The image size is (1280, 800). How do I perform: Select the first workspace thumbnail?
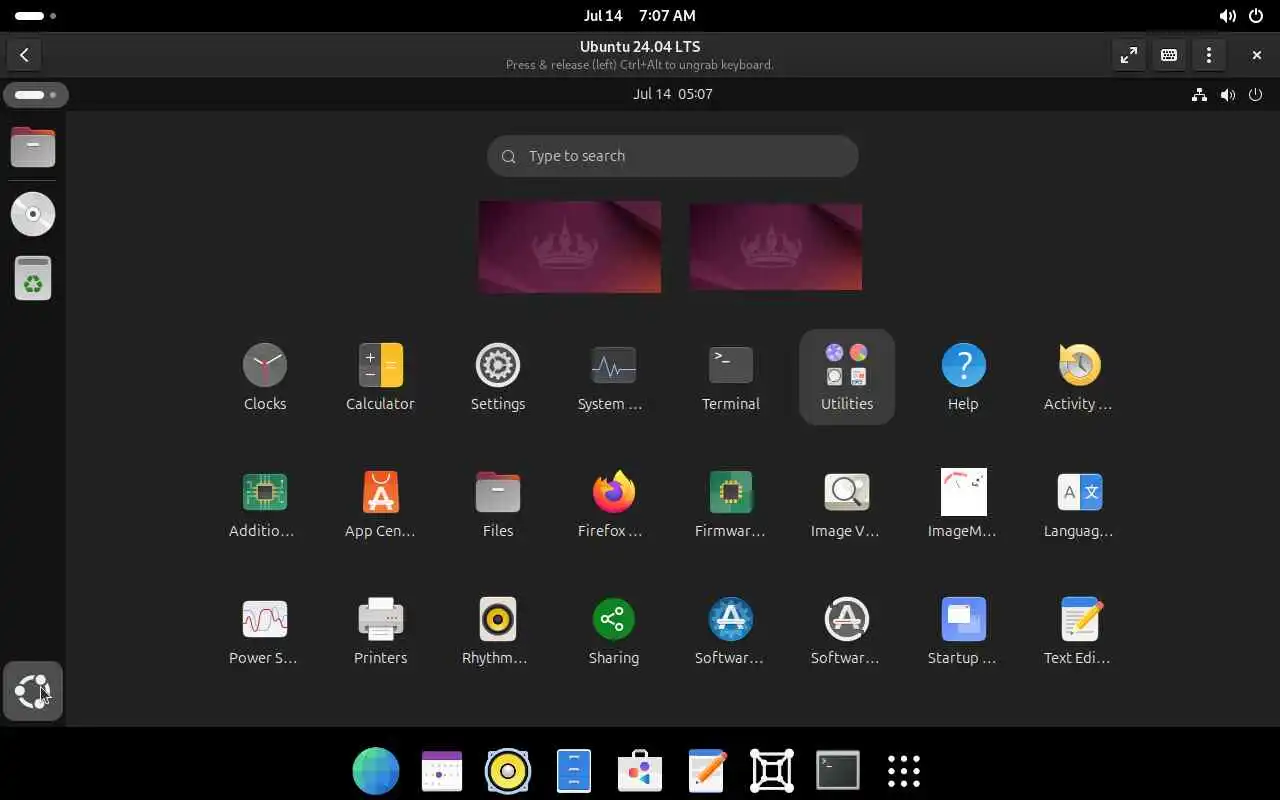tap(570, 247)
